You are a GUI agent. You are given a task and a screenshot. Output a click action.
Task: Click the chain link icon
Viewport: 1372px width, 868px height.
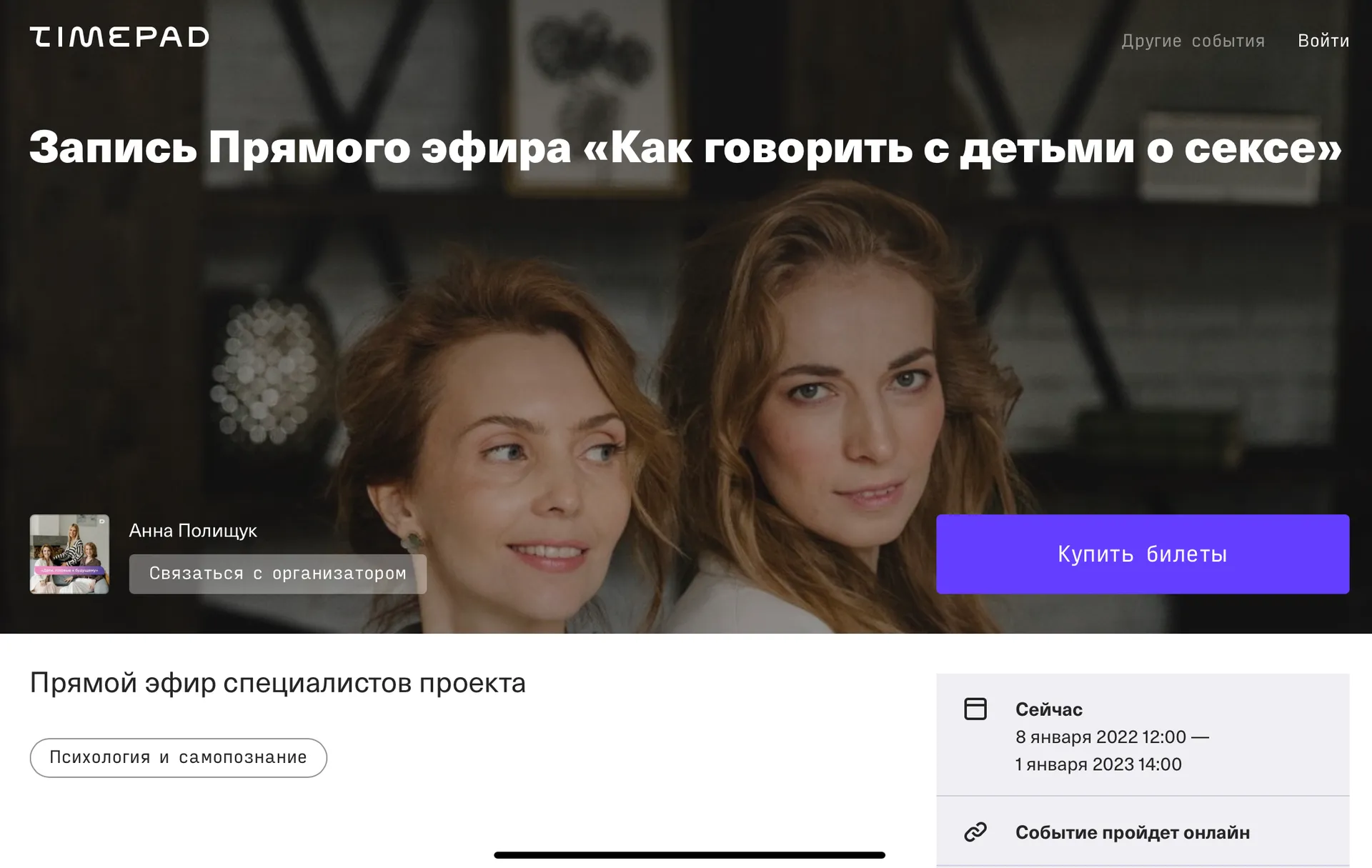975,832
